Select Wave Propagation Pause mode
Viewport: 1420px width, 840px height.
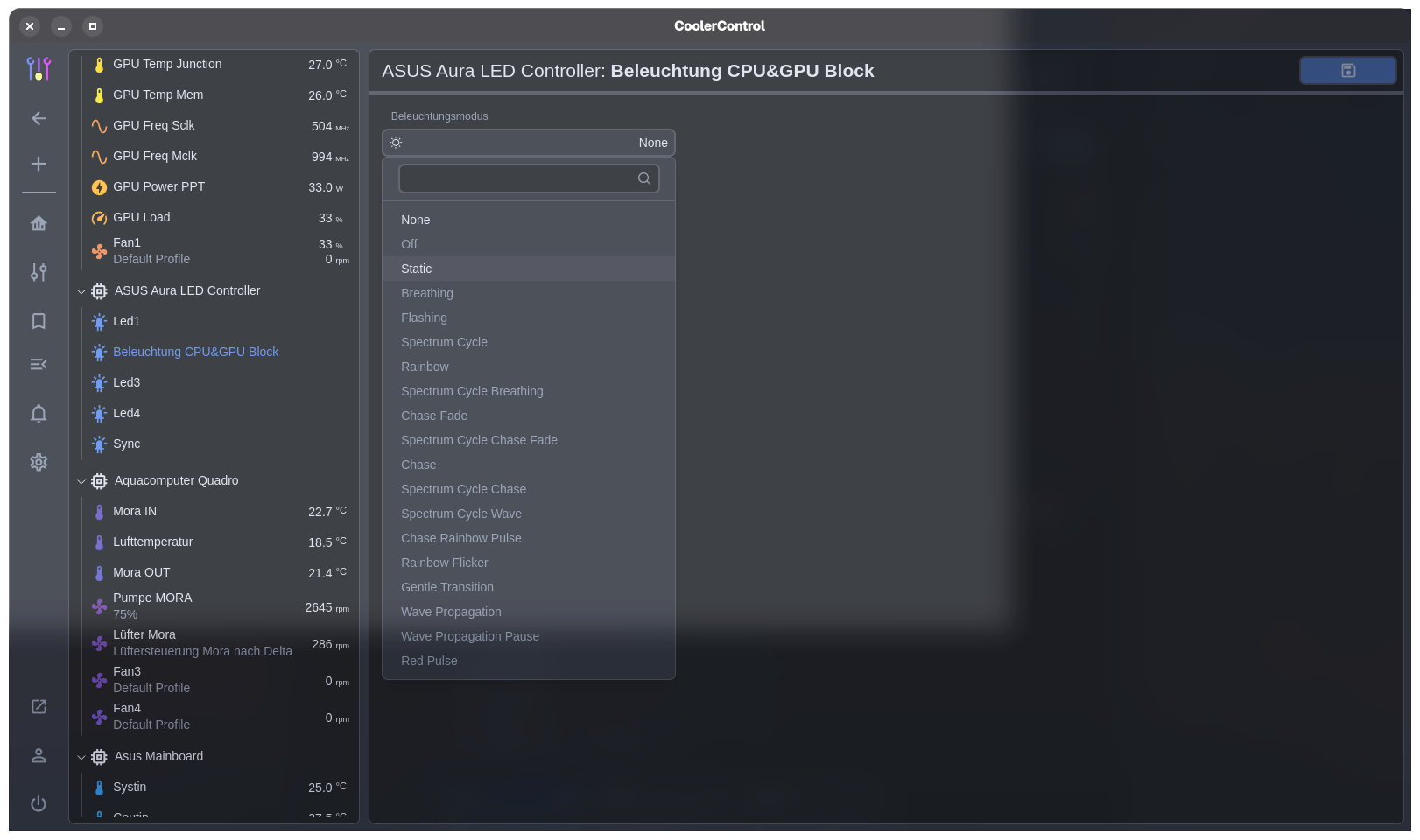point(529,636)
